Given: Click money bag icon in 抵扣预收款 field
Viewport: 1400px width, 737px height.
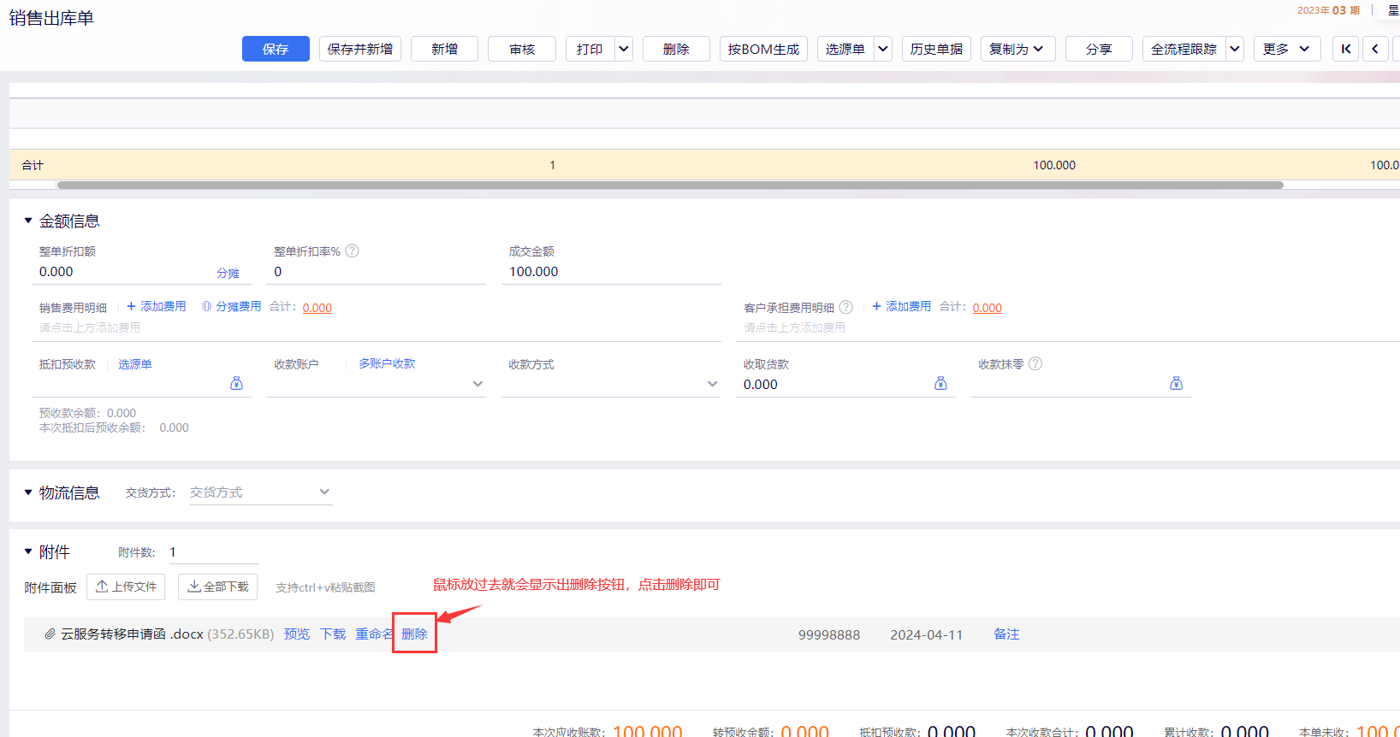Looking at the screenshot, I should (237, 383).
